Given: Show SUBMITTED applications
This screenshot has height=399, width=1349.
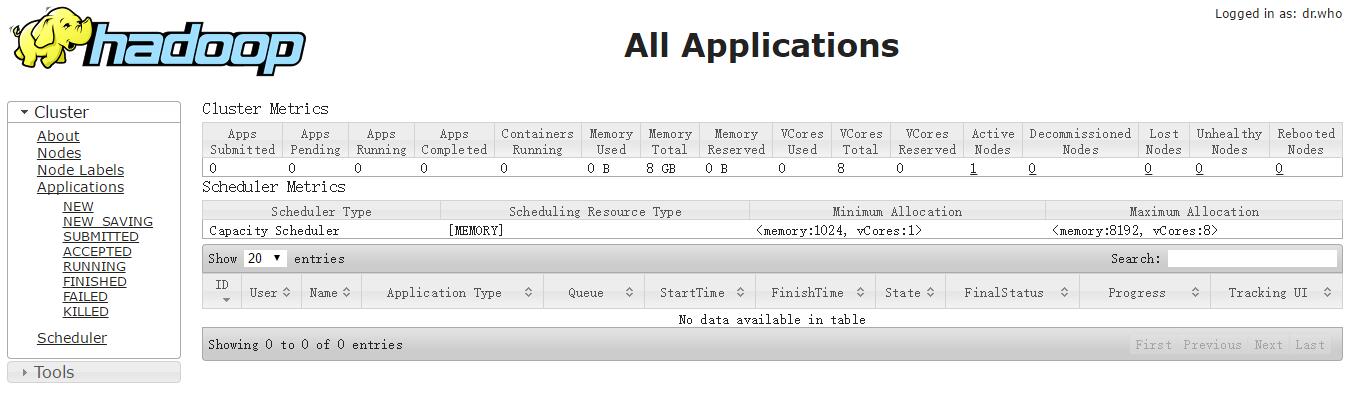Looking at the screenshot, I should (x=101, y=237).
